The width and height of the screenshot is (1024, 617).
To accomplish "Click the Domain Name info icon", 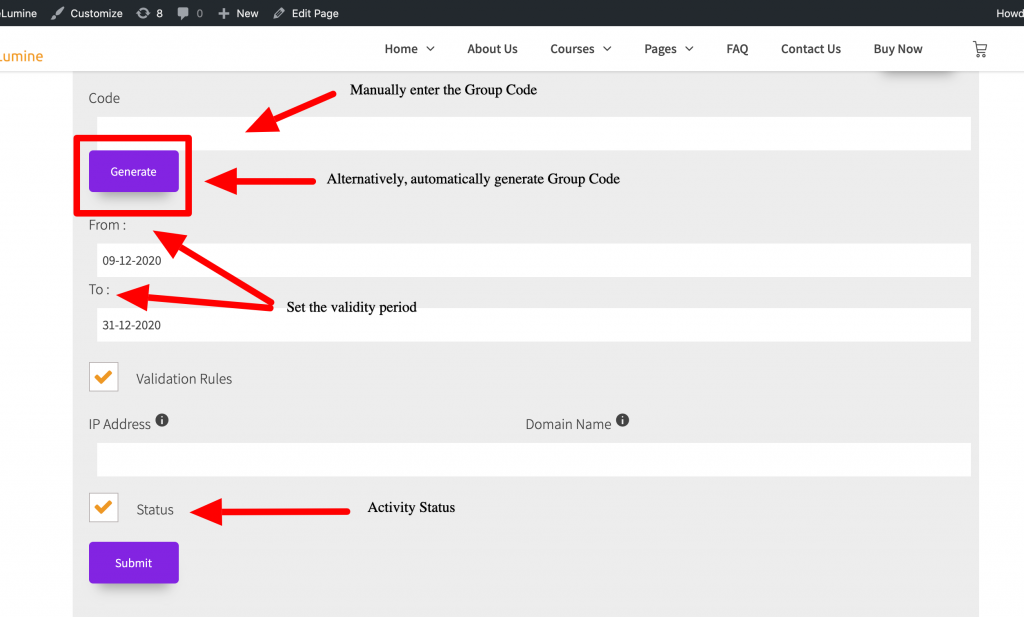I will coord(622,421).
